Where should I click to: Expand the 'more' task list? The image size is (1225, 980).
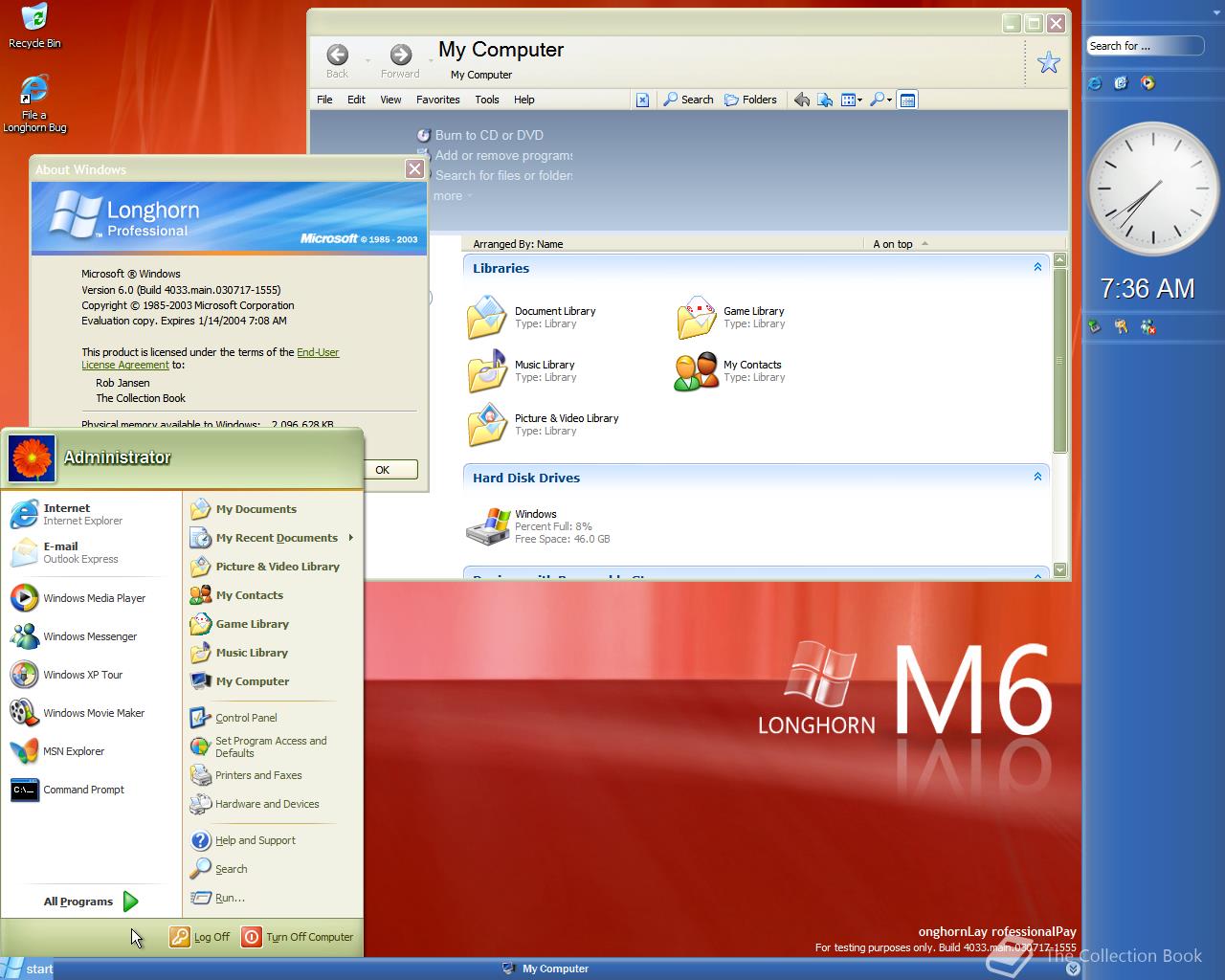(x=453, y=195)
